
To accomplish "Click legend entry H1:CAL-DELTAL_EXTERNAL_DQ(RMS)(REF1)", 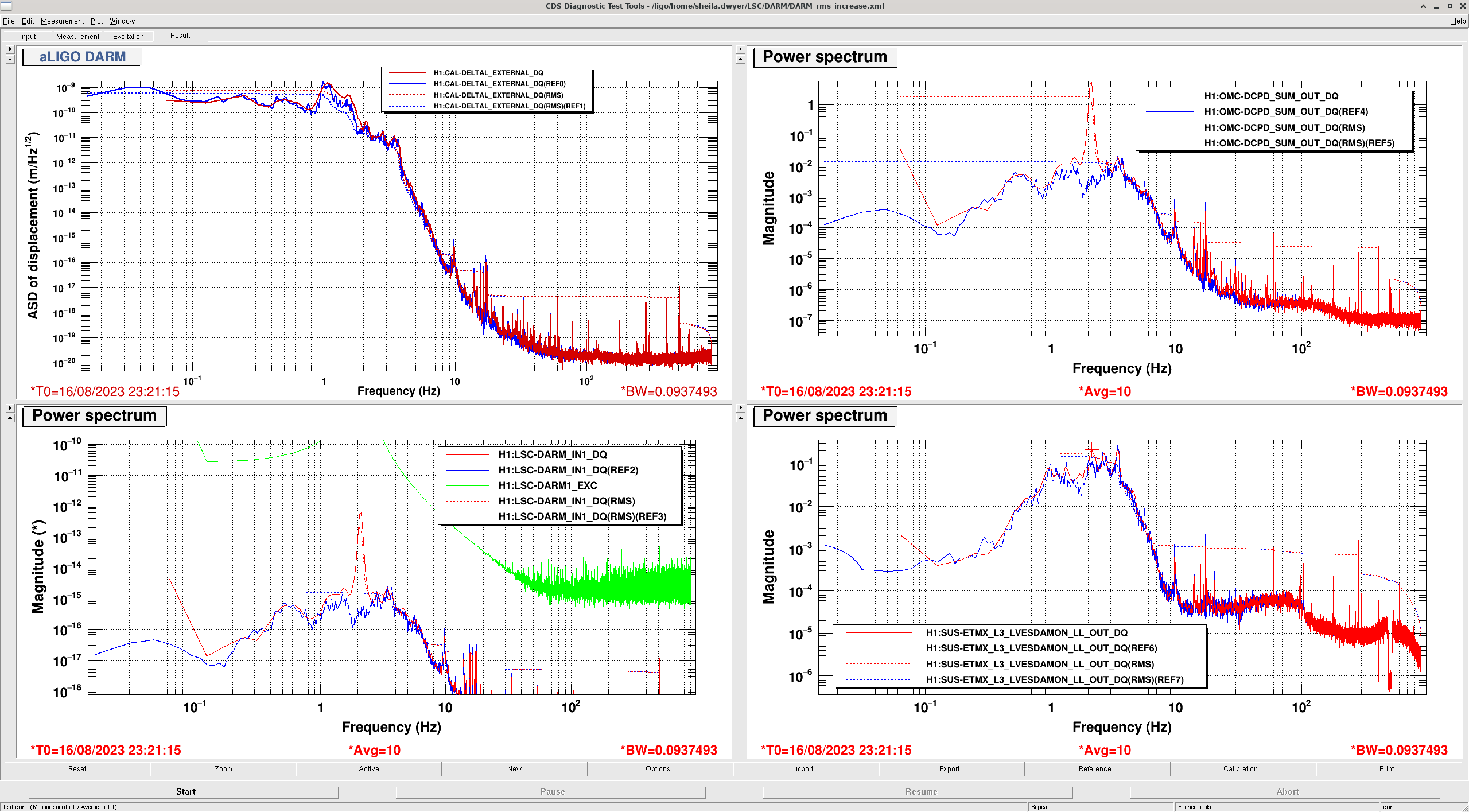I will click(x=510, y=106).
